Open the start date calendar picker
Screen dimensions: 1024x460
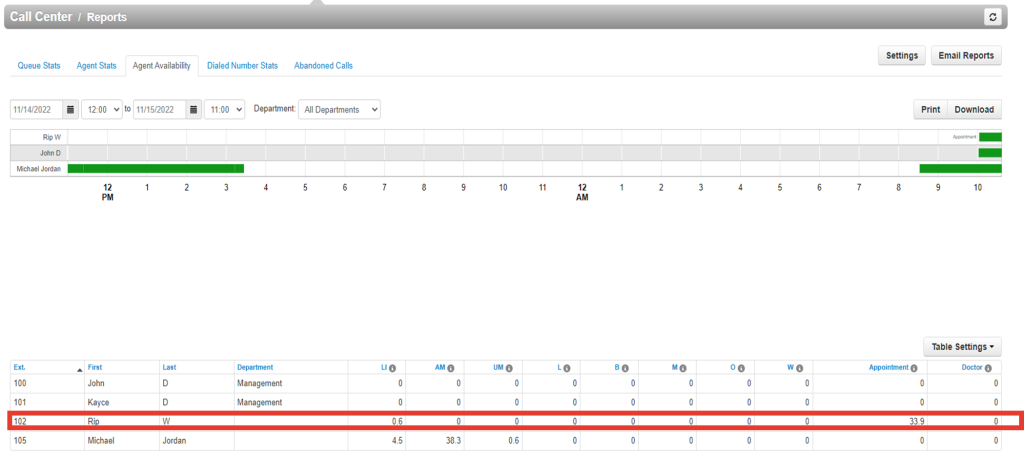pyautogui.click(x=71, y=109)
